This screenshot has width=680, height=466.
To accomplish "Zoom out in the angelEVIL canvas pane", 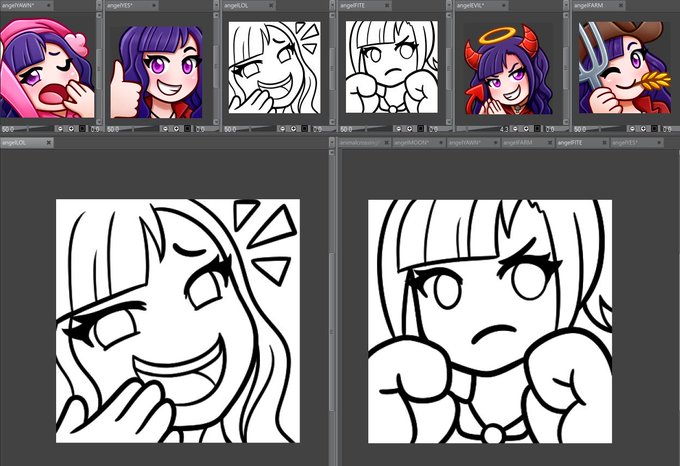I will tap(515, 129).
